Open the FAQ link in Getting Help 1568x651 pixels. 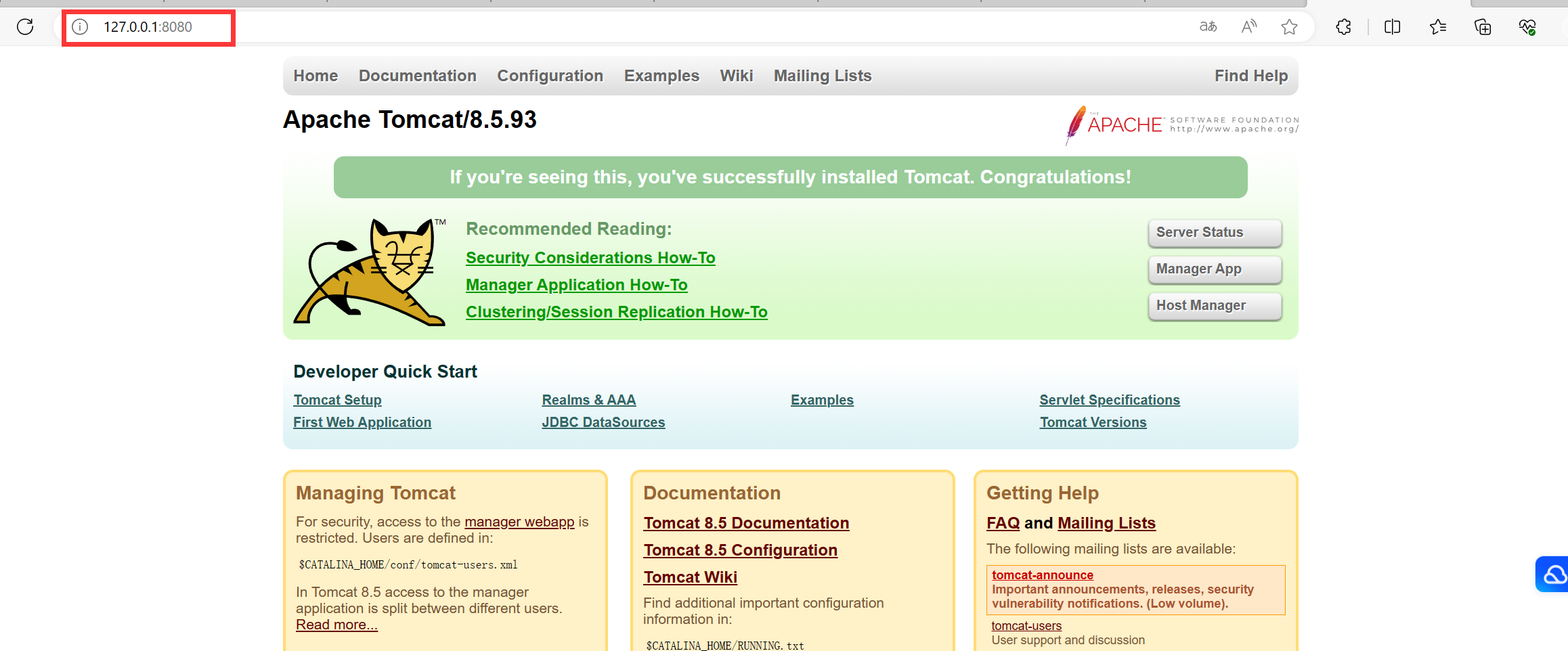tap(1003, 523)
